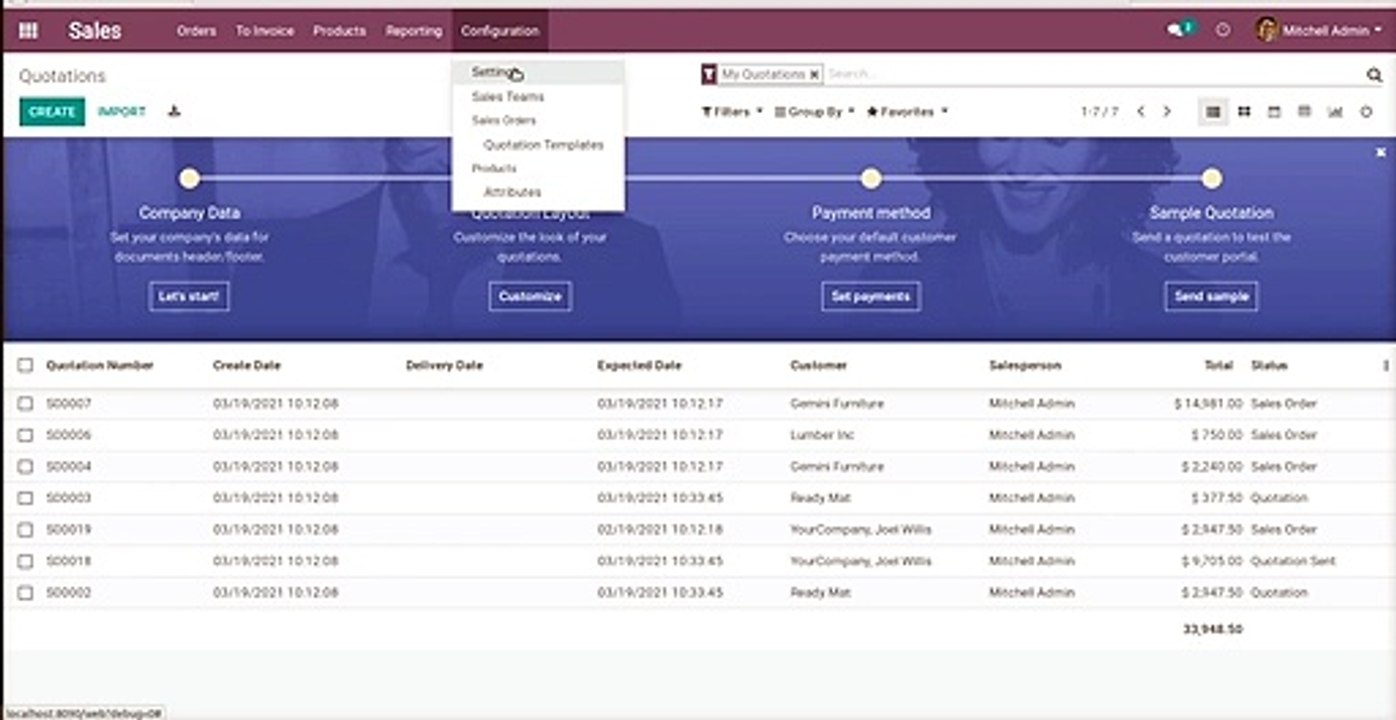Click the CREATE button

[x=52, y=112]
